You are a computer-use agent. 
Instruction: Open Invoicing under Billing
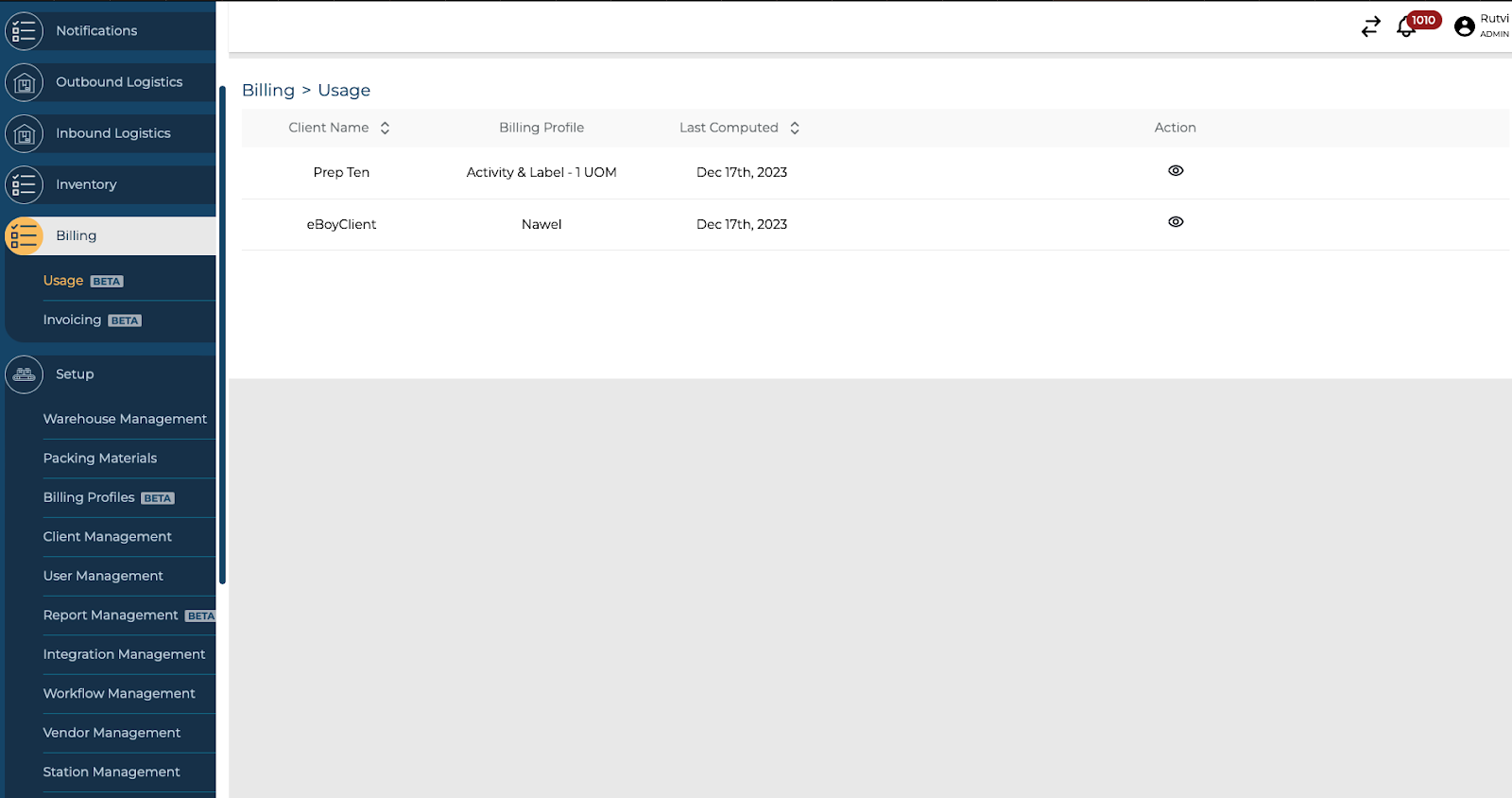click(72, 321)
